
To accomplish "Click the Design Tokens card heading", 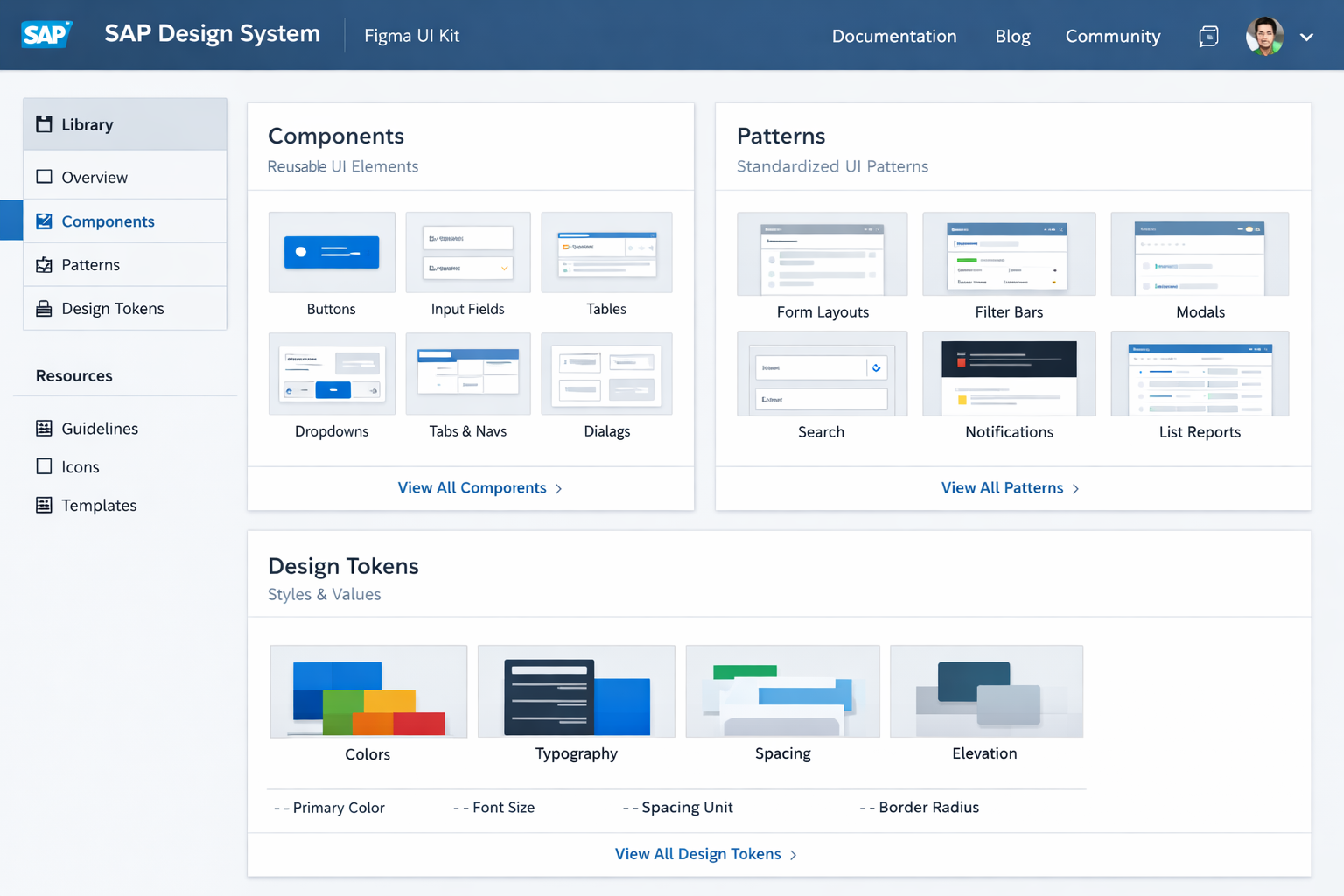I will [x=343, y=566].
